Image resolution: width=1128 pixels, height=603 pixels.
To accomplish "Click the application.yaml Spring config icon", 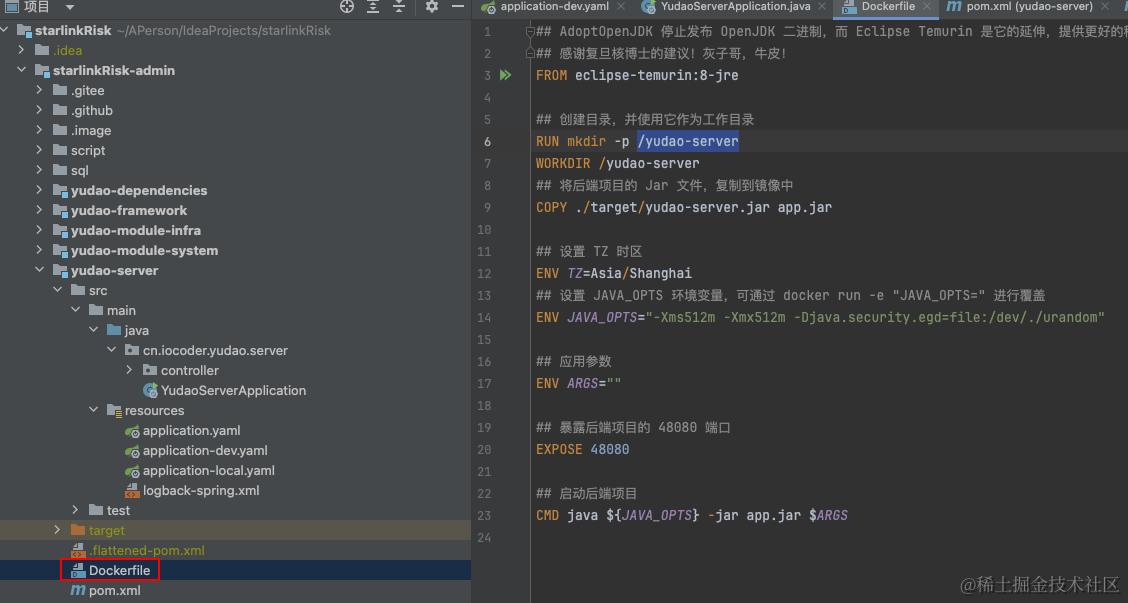I will (x=132, y=431).
